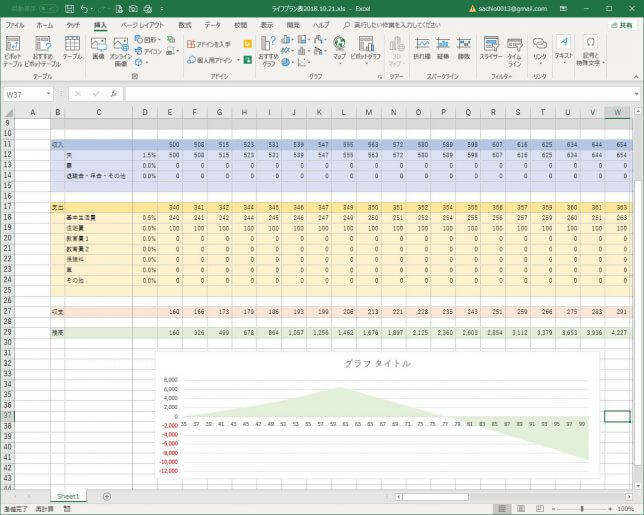Click the account email sachio0013@gmail.com

click(513, 8)
